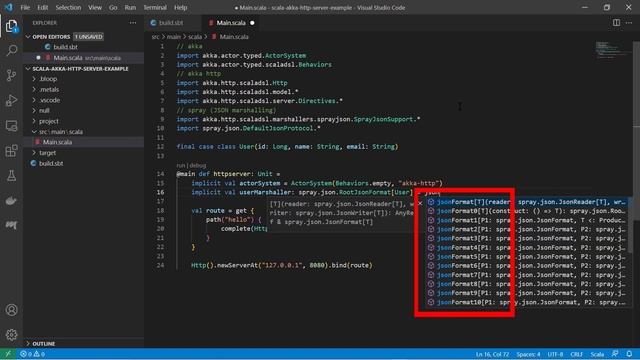
Task: Open editor More Actions ellipsis
Action: (629, 23)
